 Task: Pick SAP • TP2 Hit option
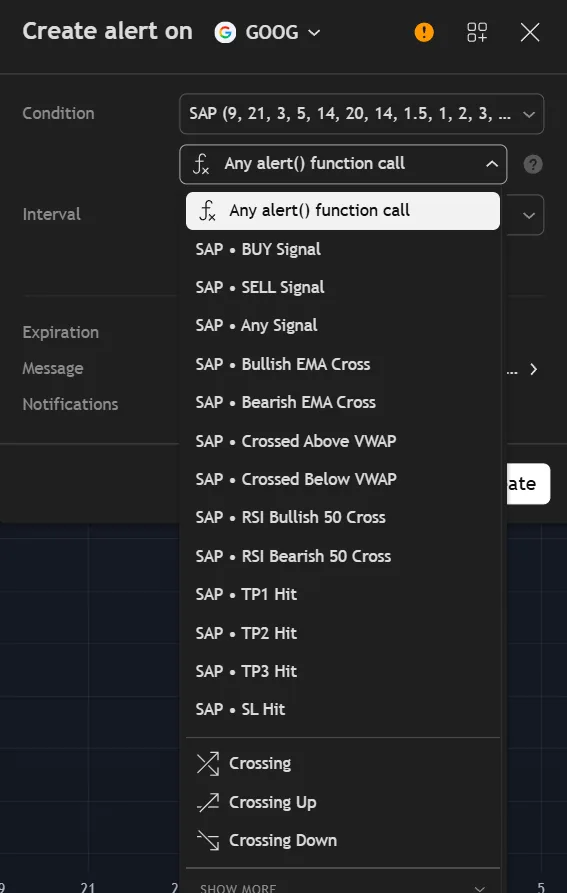coord(343,633)
